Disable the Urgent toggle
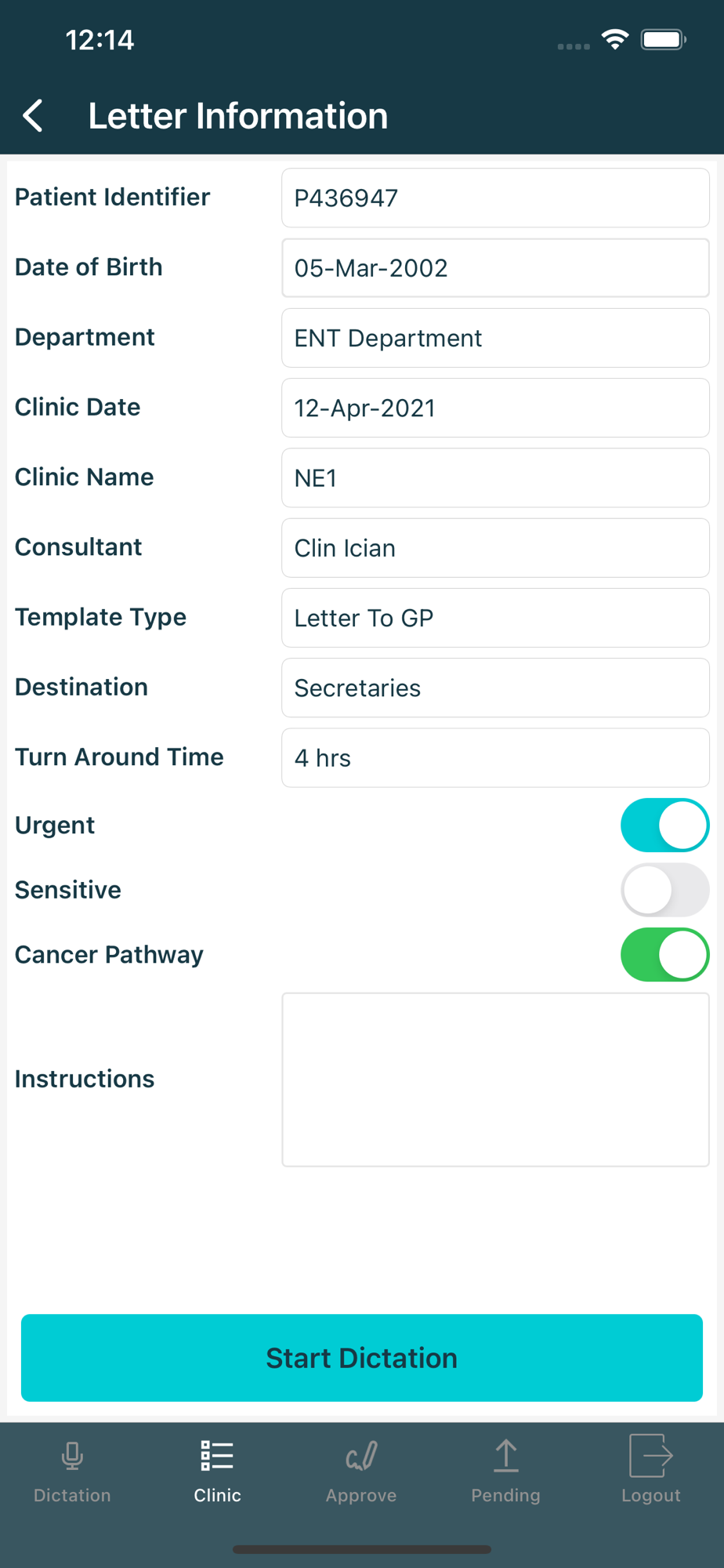The image size is (724, 1568). [664, 825]
